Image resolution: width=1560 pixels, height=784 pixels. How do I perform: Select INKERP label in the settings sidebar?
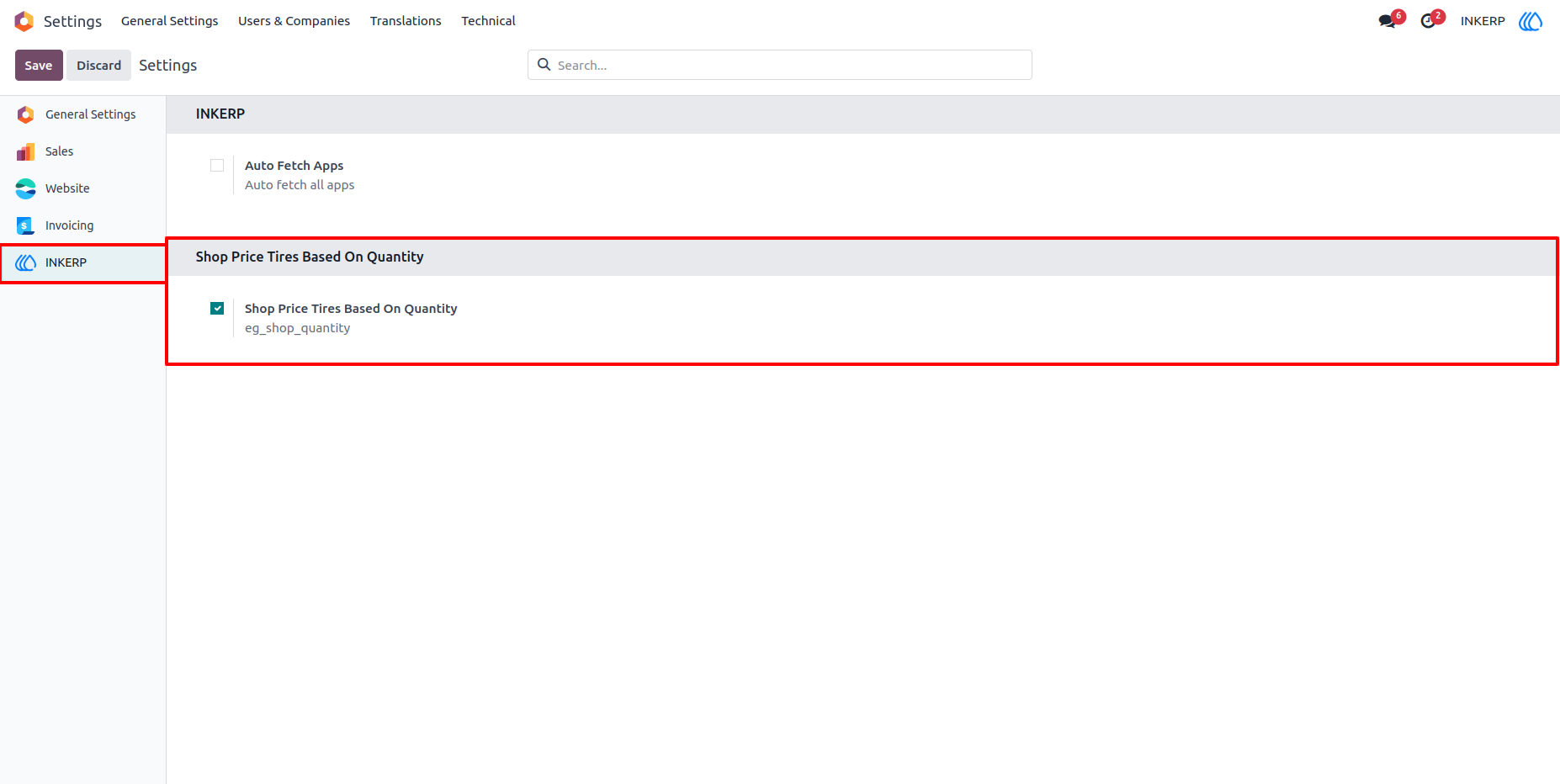pyautogui.click(x=66, y=262)
